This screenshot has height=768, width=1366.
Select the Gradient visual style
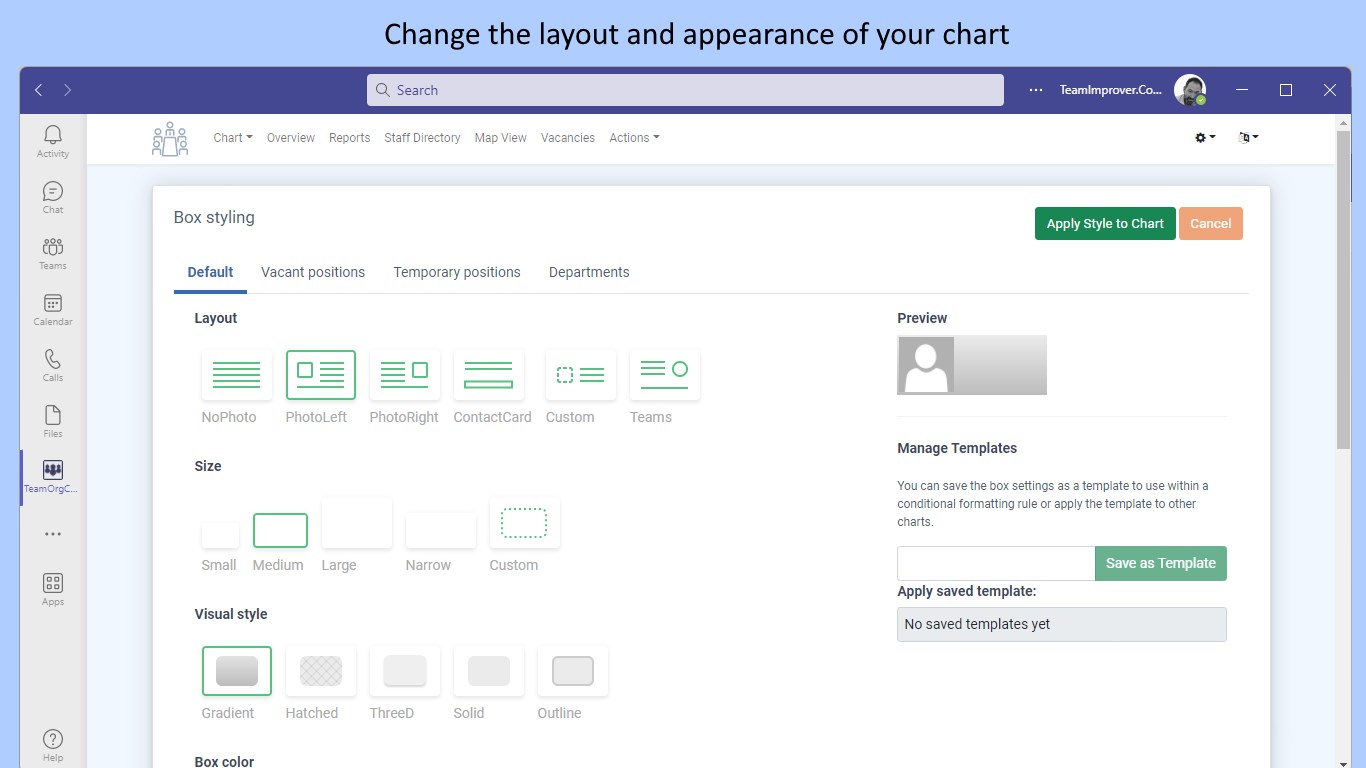(x=237, y=671)
